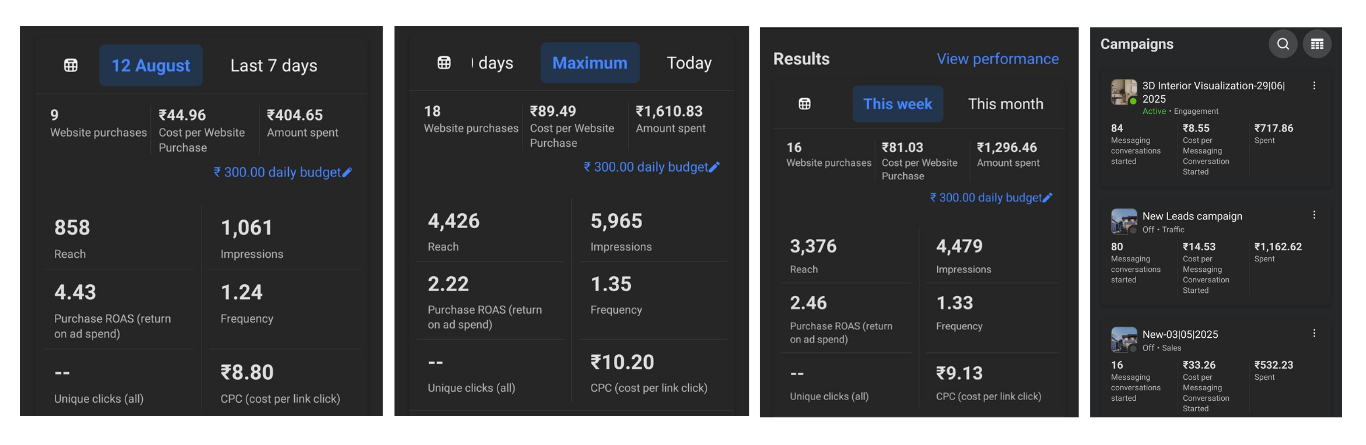1366x445 pixels.
Task: Switch to the Last 7 days tab
Action: tap(273, 66)
